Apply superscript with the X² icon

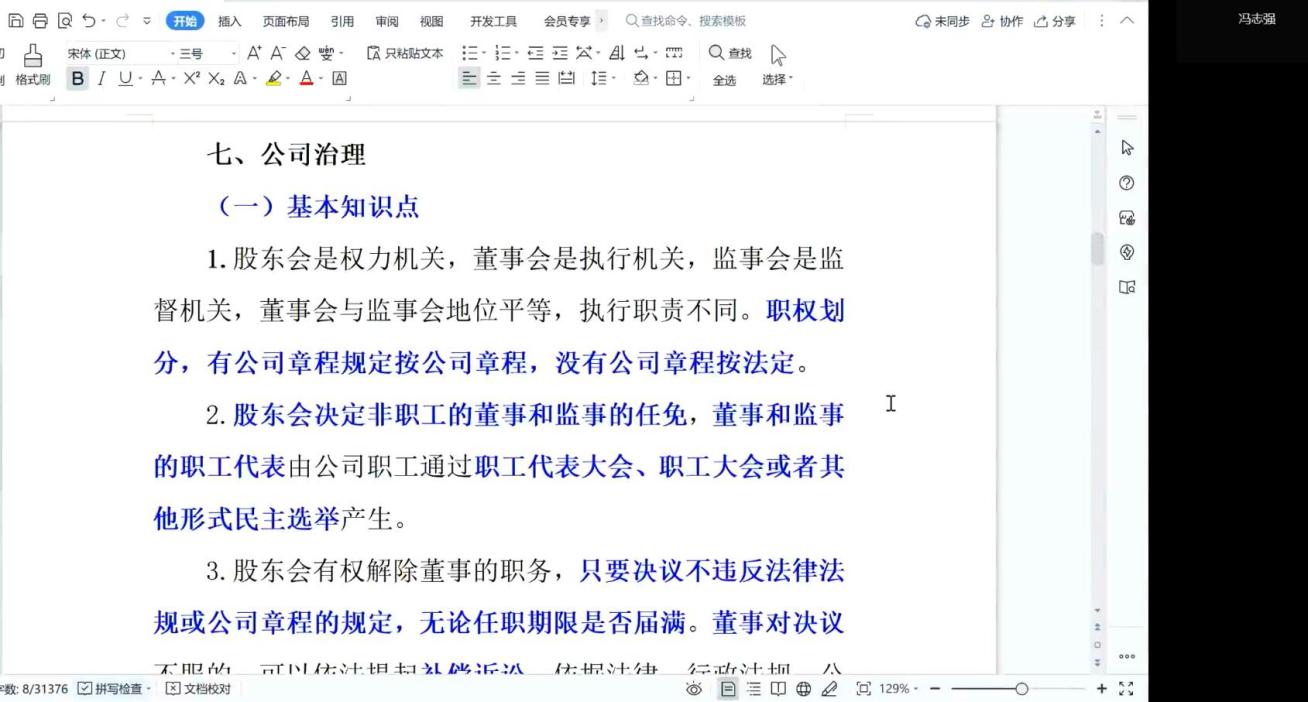coord(192,79)
